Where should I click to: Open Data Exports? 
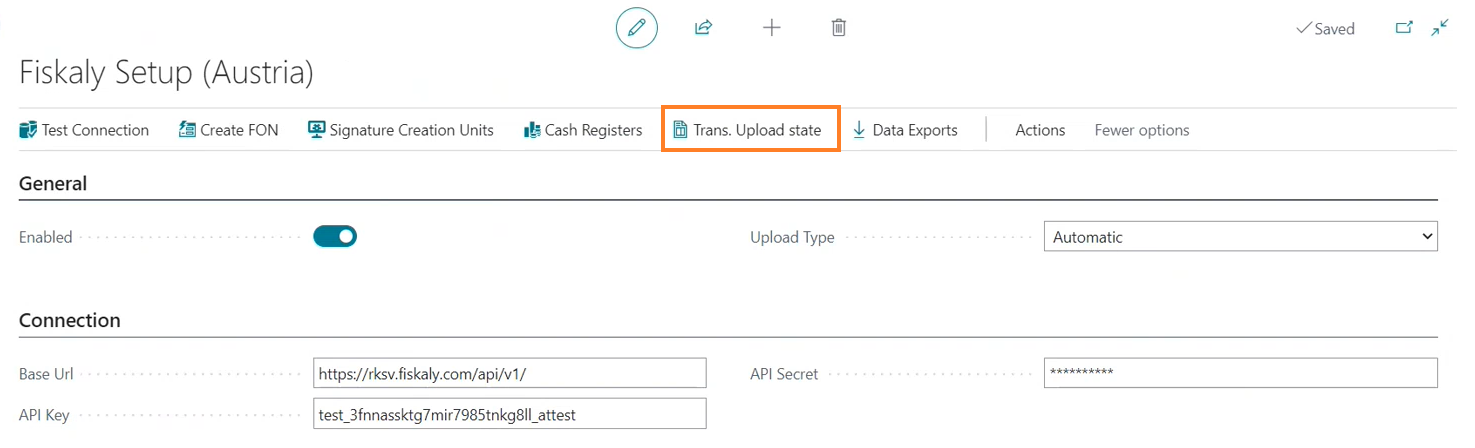(x=904, y=130)
